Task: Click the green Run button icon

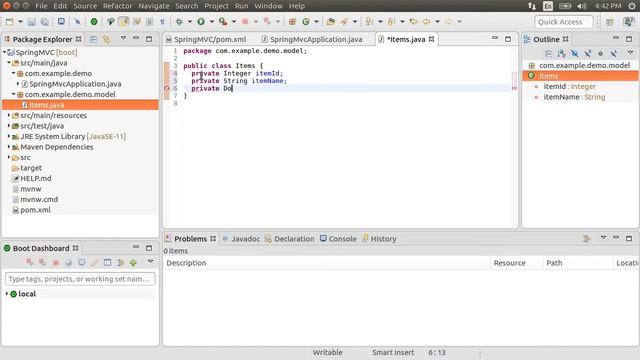Action: click(x=201, y=22)
